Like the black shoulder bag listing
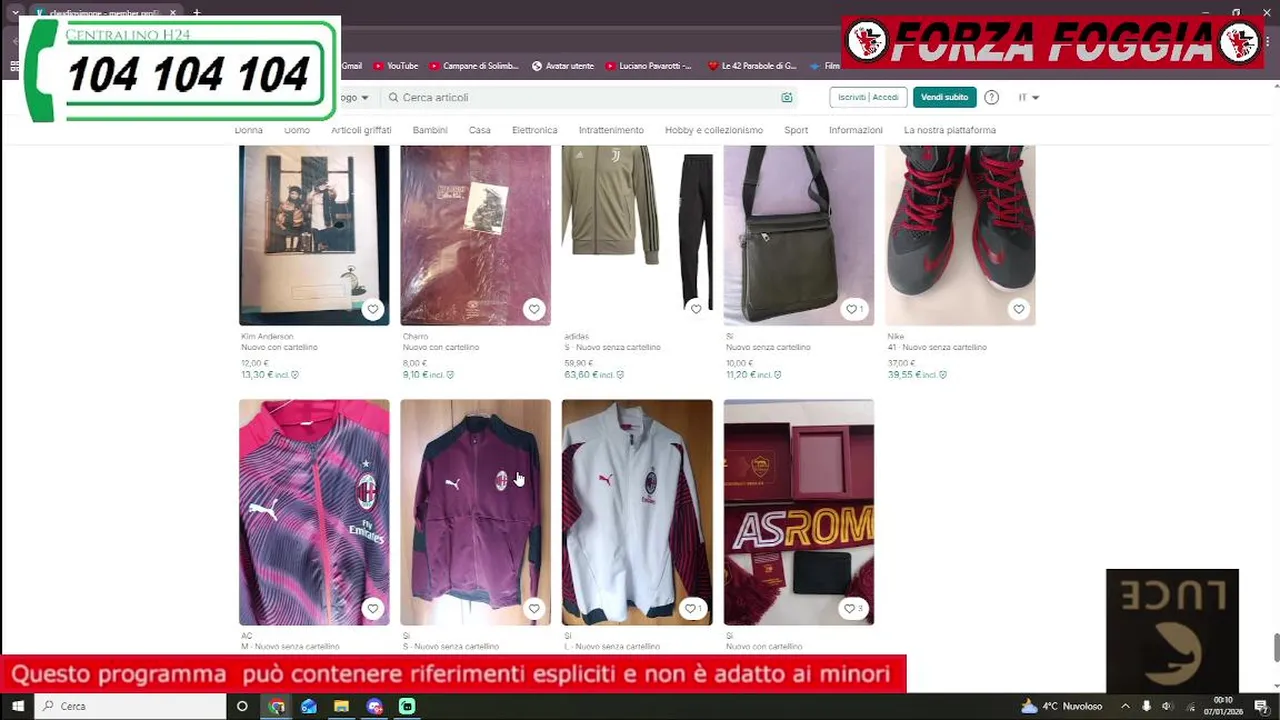 [x=853, y=309]
